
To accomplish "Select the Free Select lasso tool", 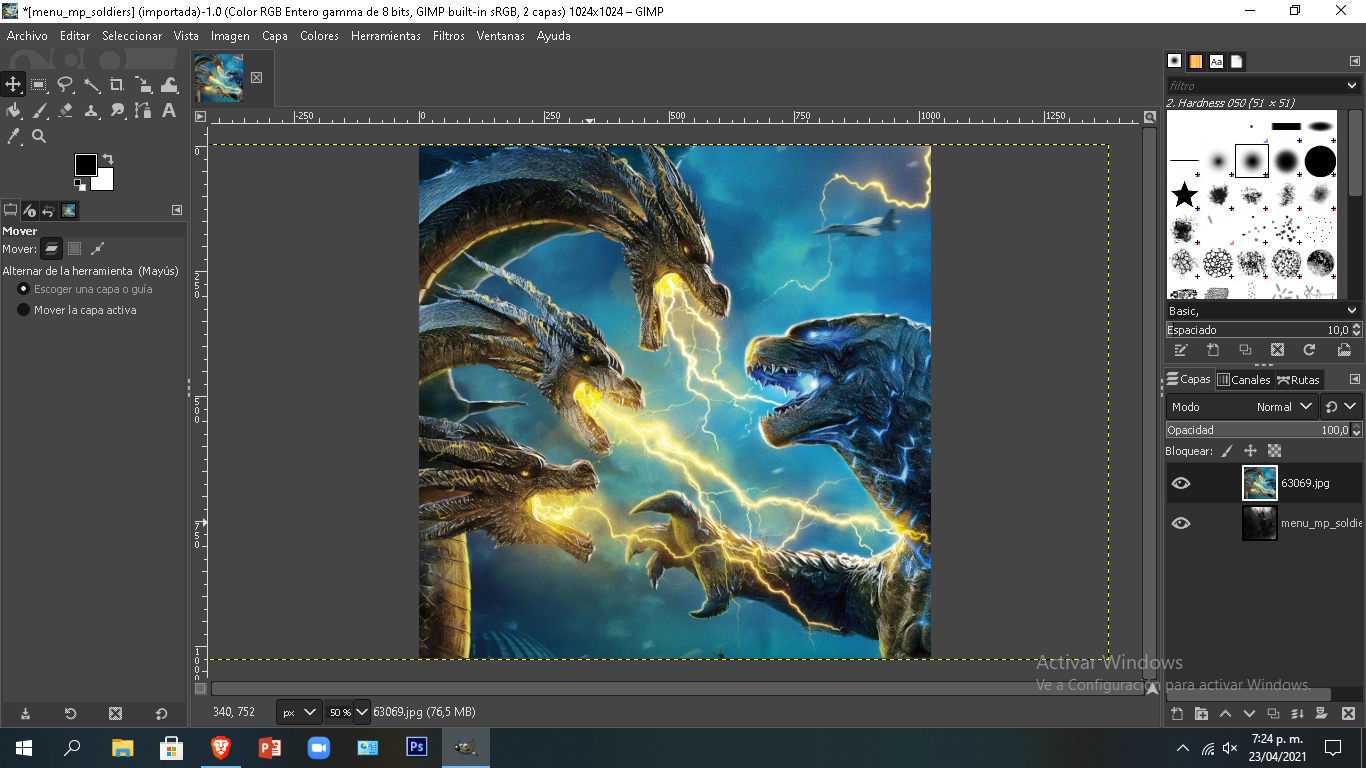I will [65, 85].
